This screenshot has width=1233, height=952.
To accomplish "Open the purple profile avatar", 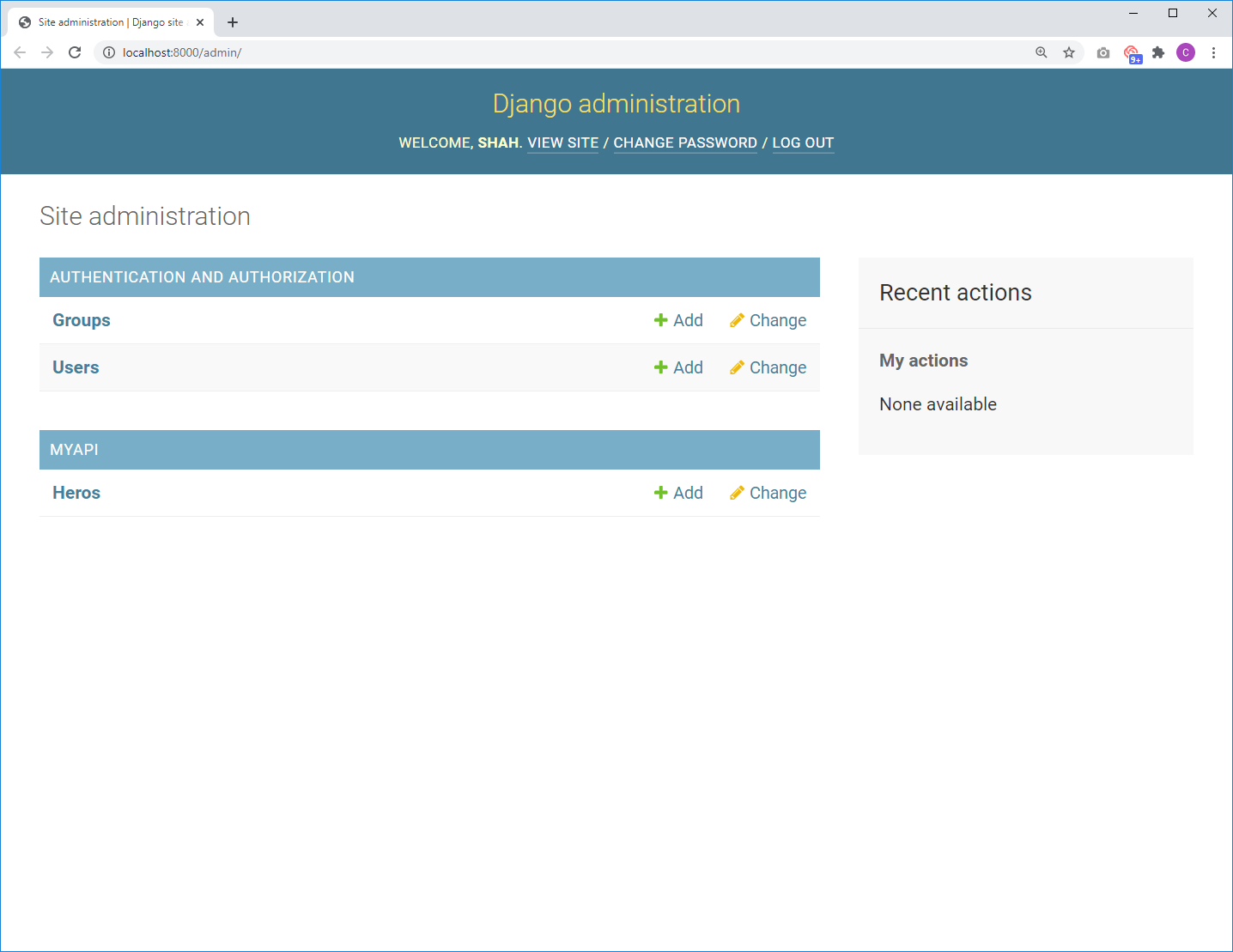I will point(1186,52).
